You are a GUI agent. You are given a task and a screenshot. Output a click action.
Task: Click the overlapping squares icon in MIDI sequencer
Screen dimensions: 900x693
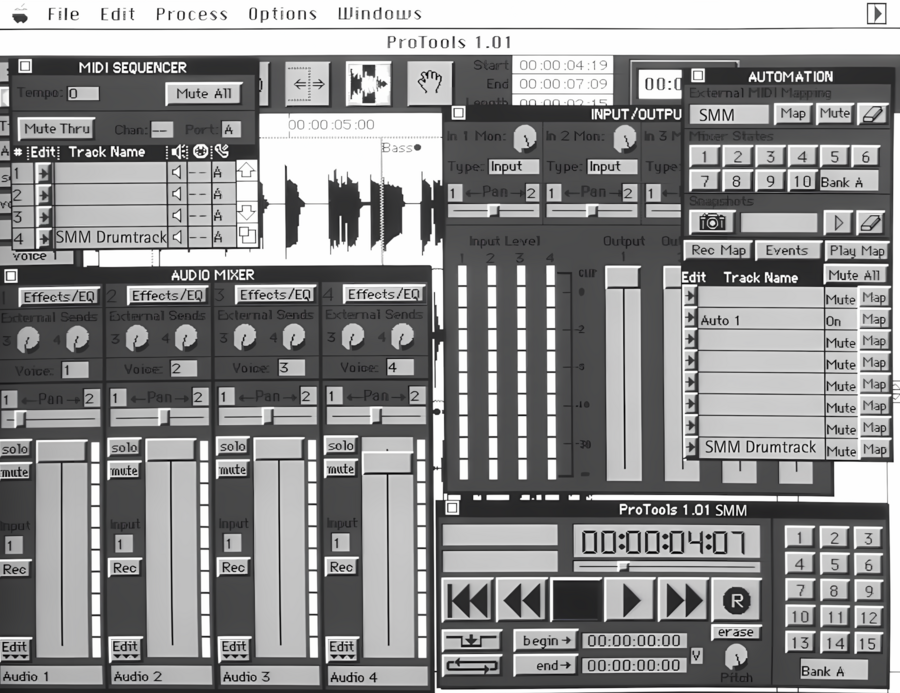pos(247,235)
